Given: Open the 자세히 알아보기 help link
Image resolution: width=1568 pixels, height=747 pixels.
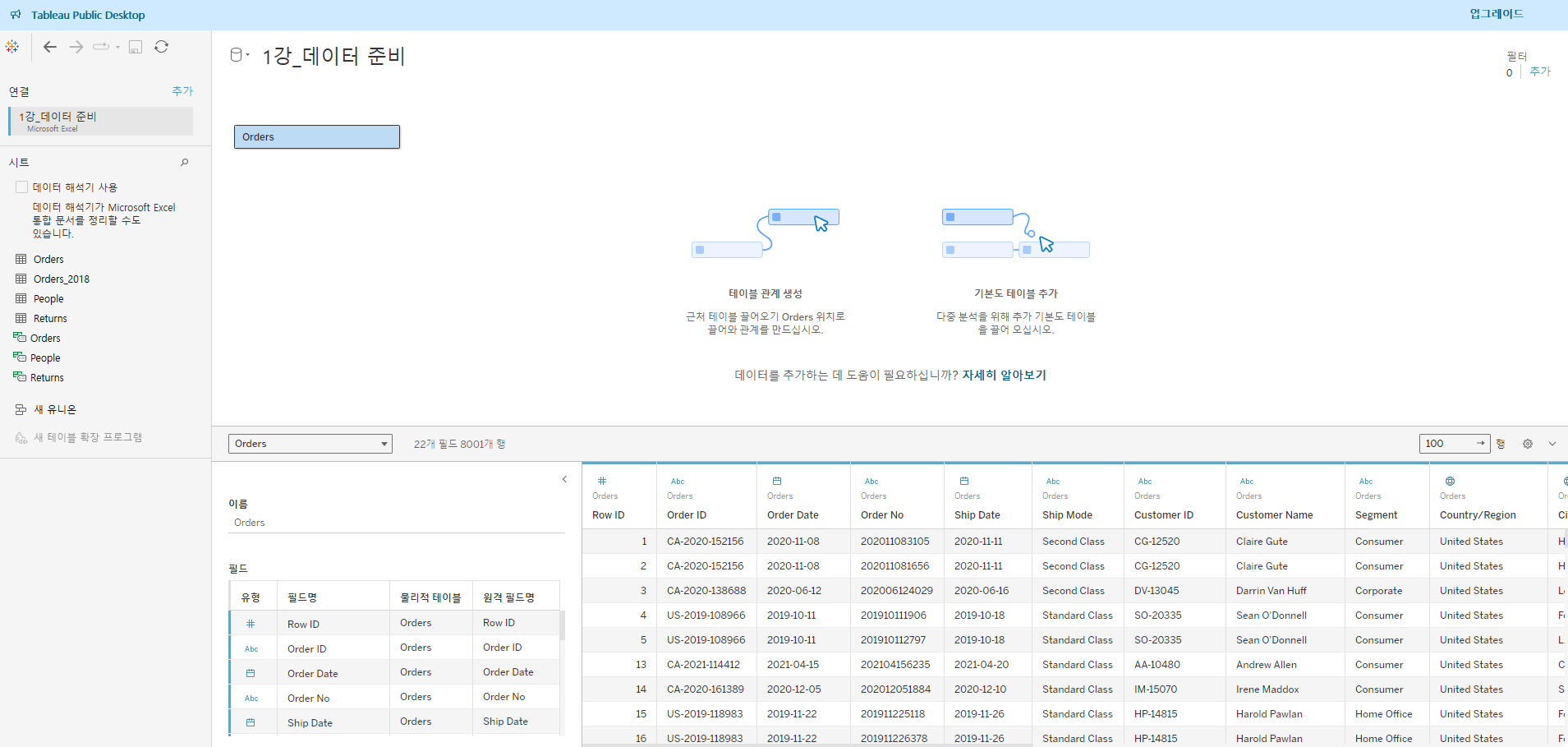Looking at the screenshot, I should pyautogui.click(x=1005, y=375).
